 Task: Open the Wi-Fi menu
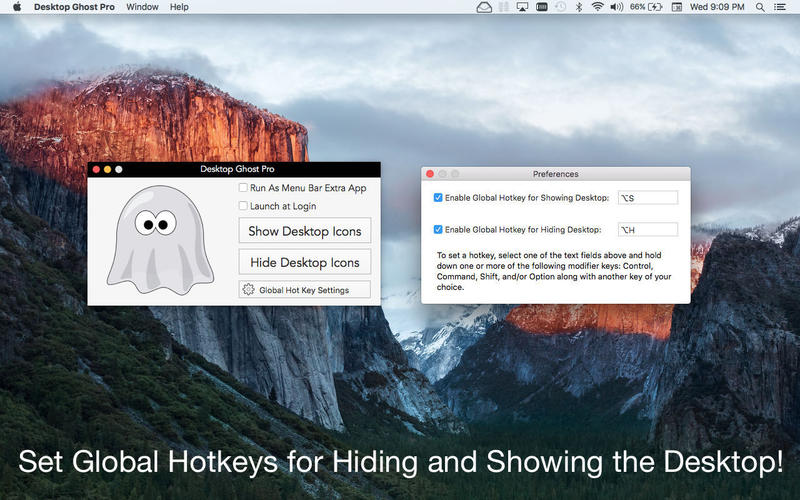point(597,7)
